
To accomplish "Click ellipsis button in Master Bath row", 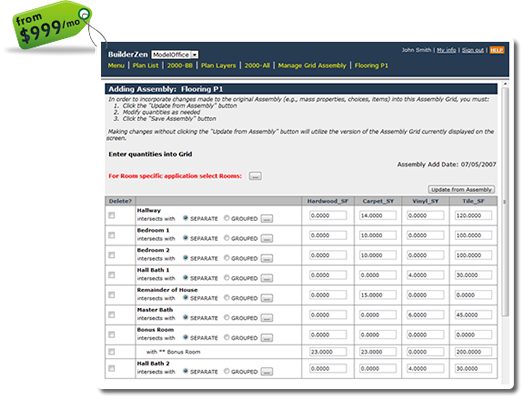I will 267,318.
